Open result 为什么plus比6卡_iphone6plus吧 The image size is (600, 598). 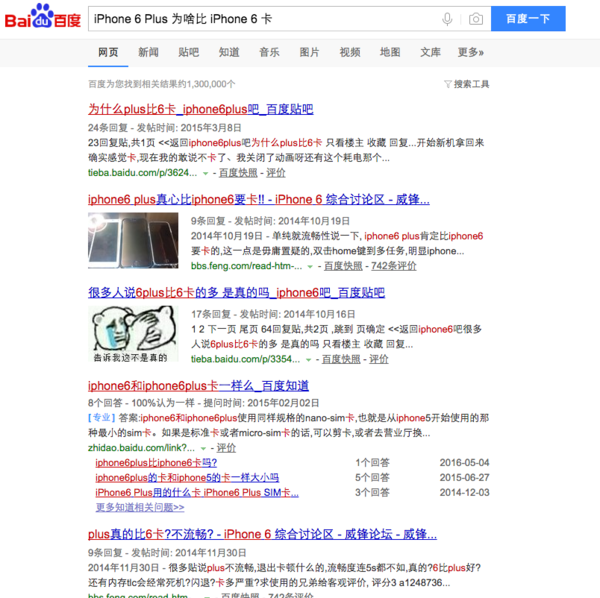click(x=201, y=109)
